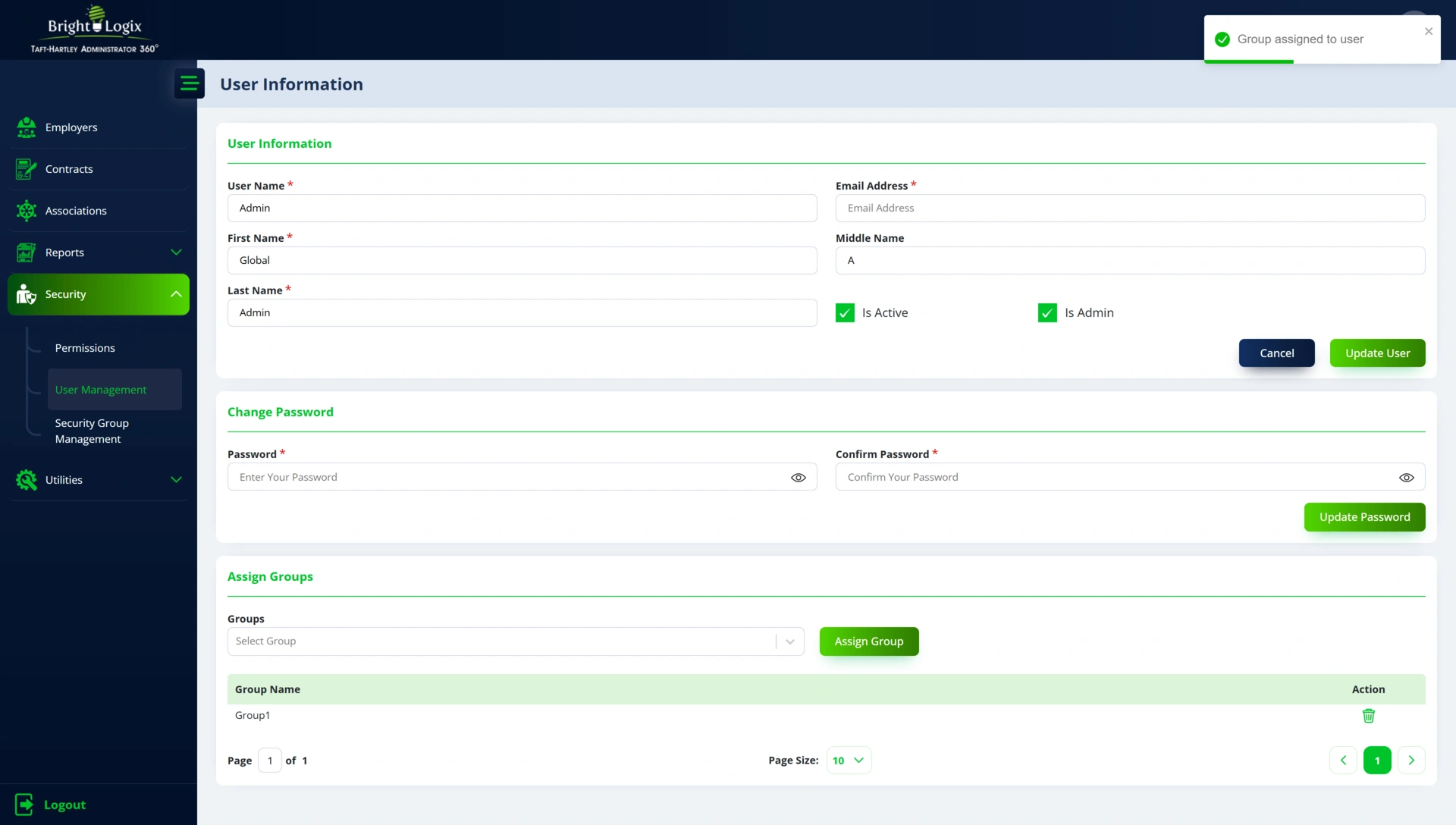Open Security Group Management menu item

coord(91,431)
